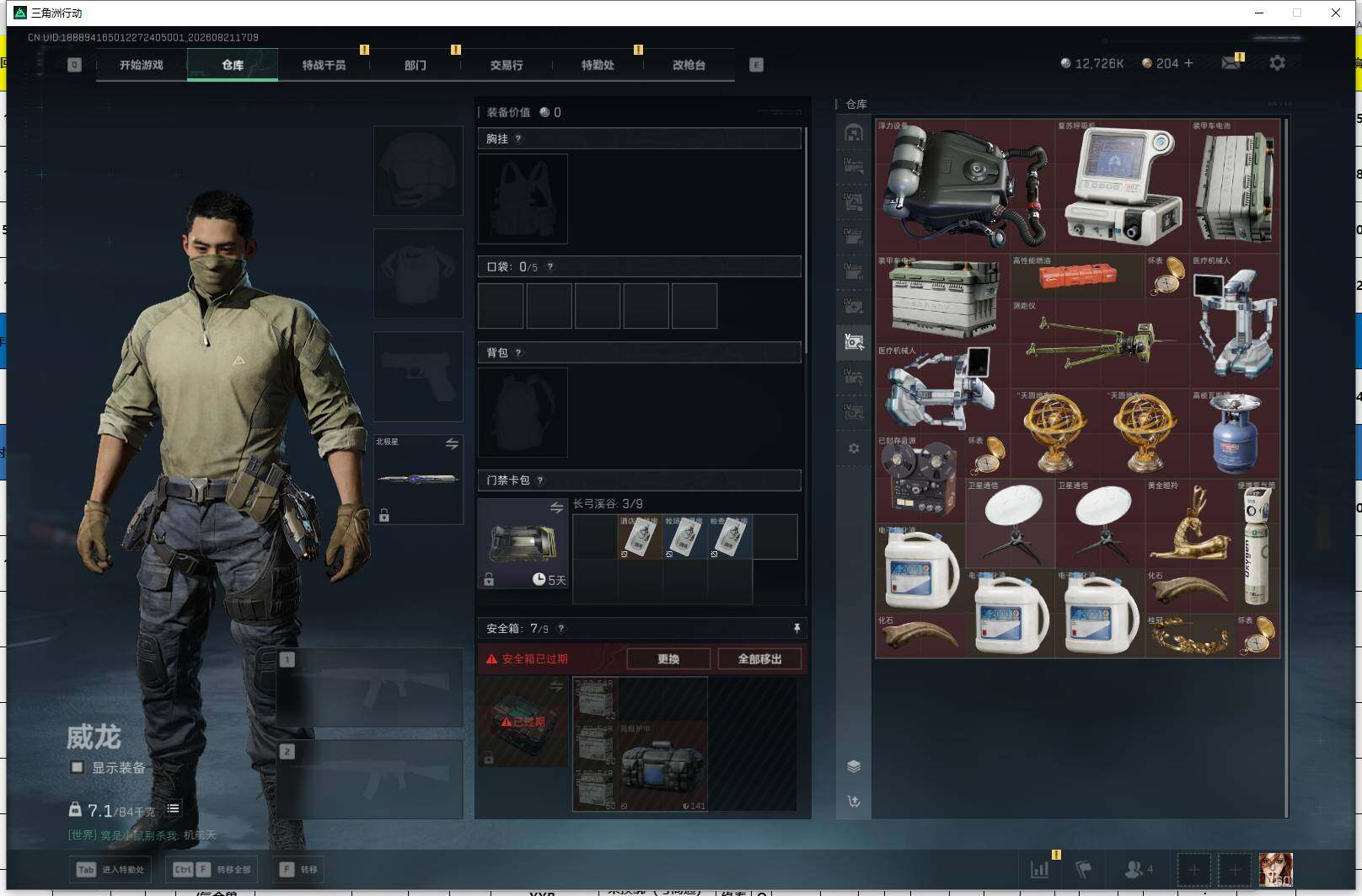Click the Ctrl F 转移全部 button

[212, 869]
